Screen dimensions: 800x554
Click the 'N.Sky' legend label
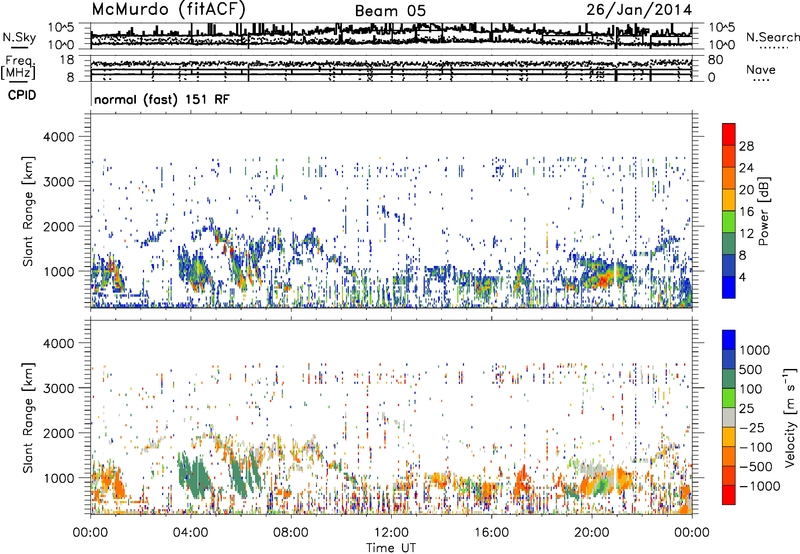pyautogui.click(x=19, y=37)
